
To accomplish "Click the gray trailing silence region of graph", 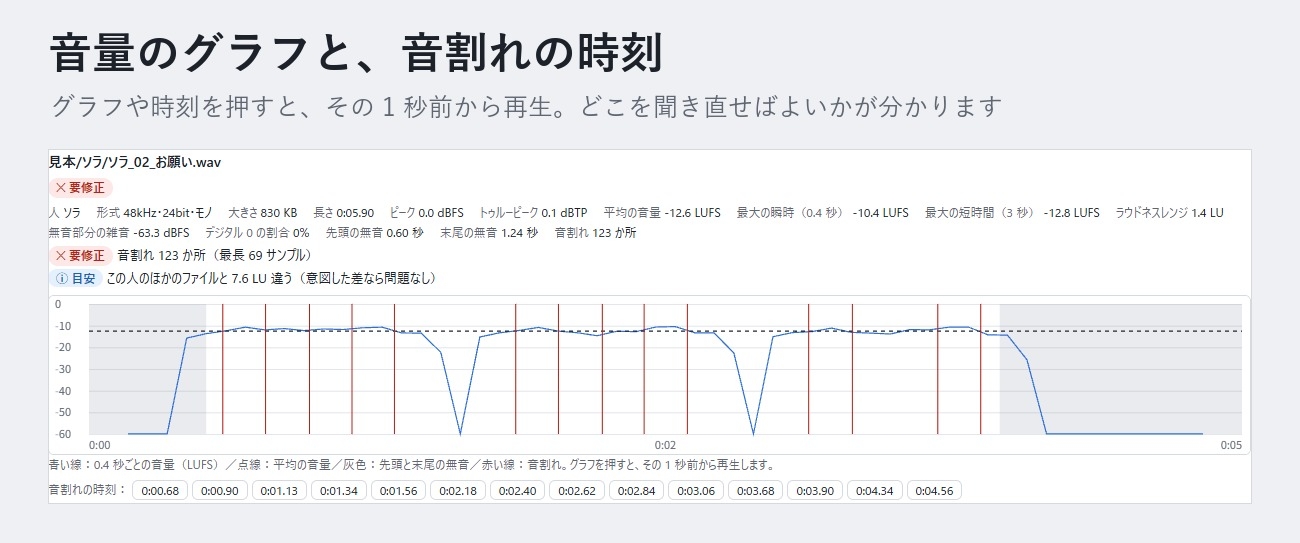I will pos(1121,369).
